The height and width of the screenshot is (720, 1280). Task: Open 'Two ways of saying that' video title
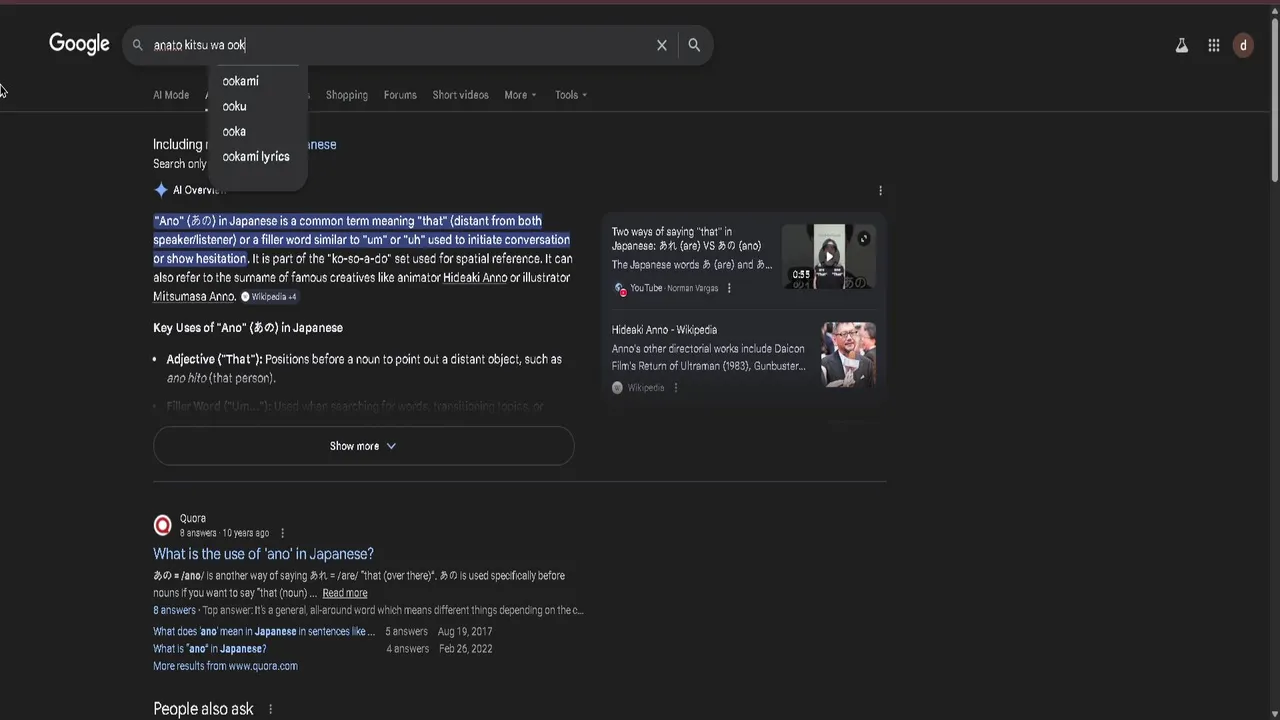(x=686, y=239)
